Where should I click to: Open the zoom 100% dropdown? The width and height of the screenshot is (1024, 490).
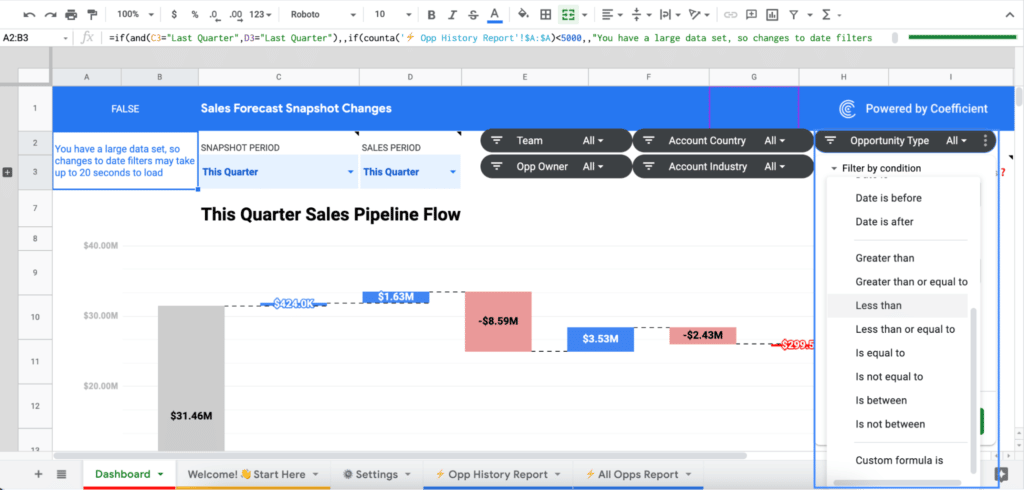tap(136, 14)
